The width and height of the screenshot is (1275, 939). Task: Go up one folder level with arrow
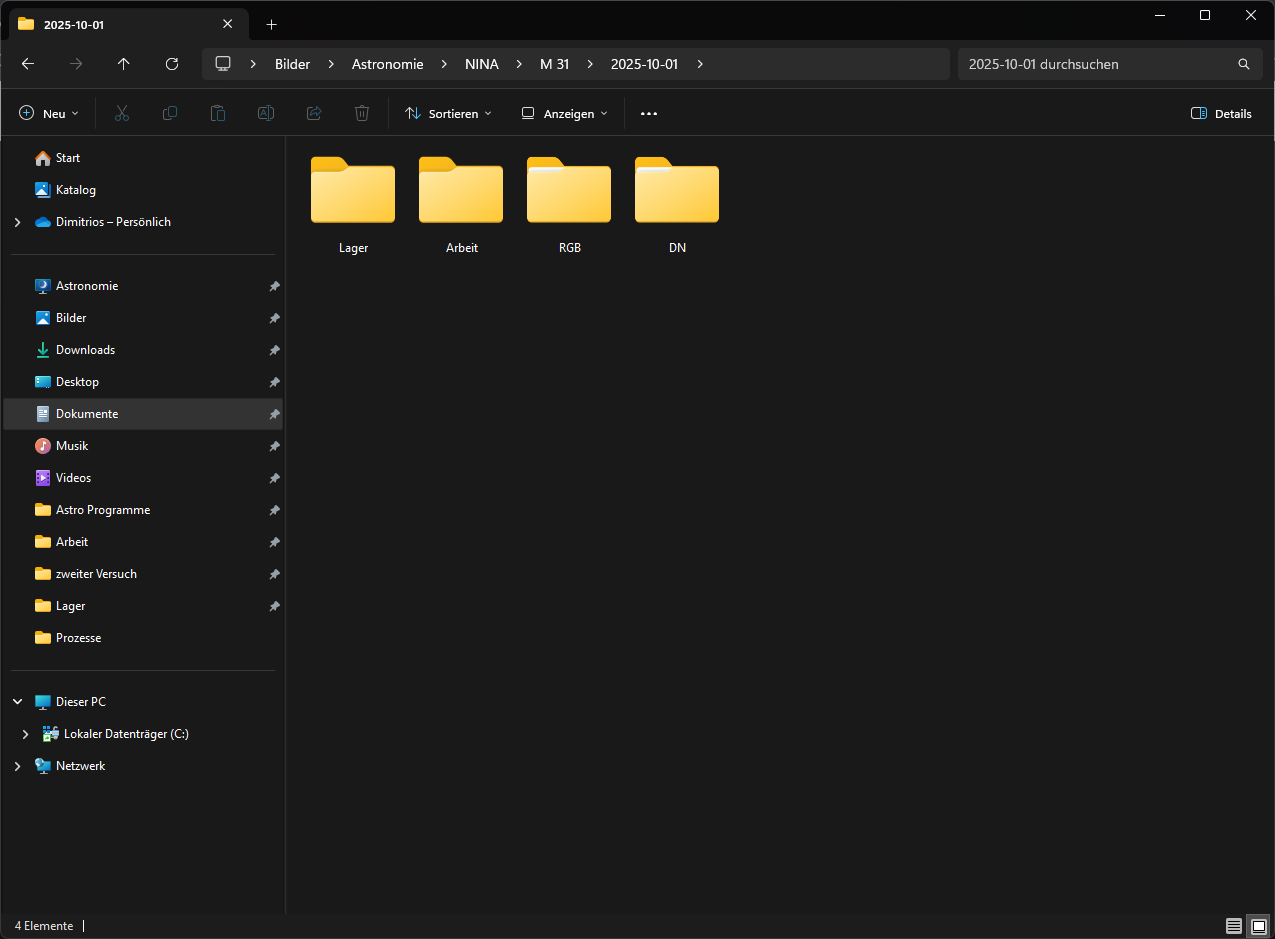click(x=124, y=64)
